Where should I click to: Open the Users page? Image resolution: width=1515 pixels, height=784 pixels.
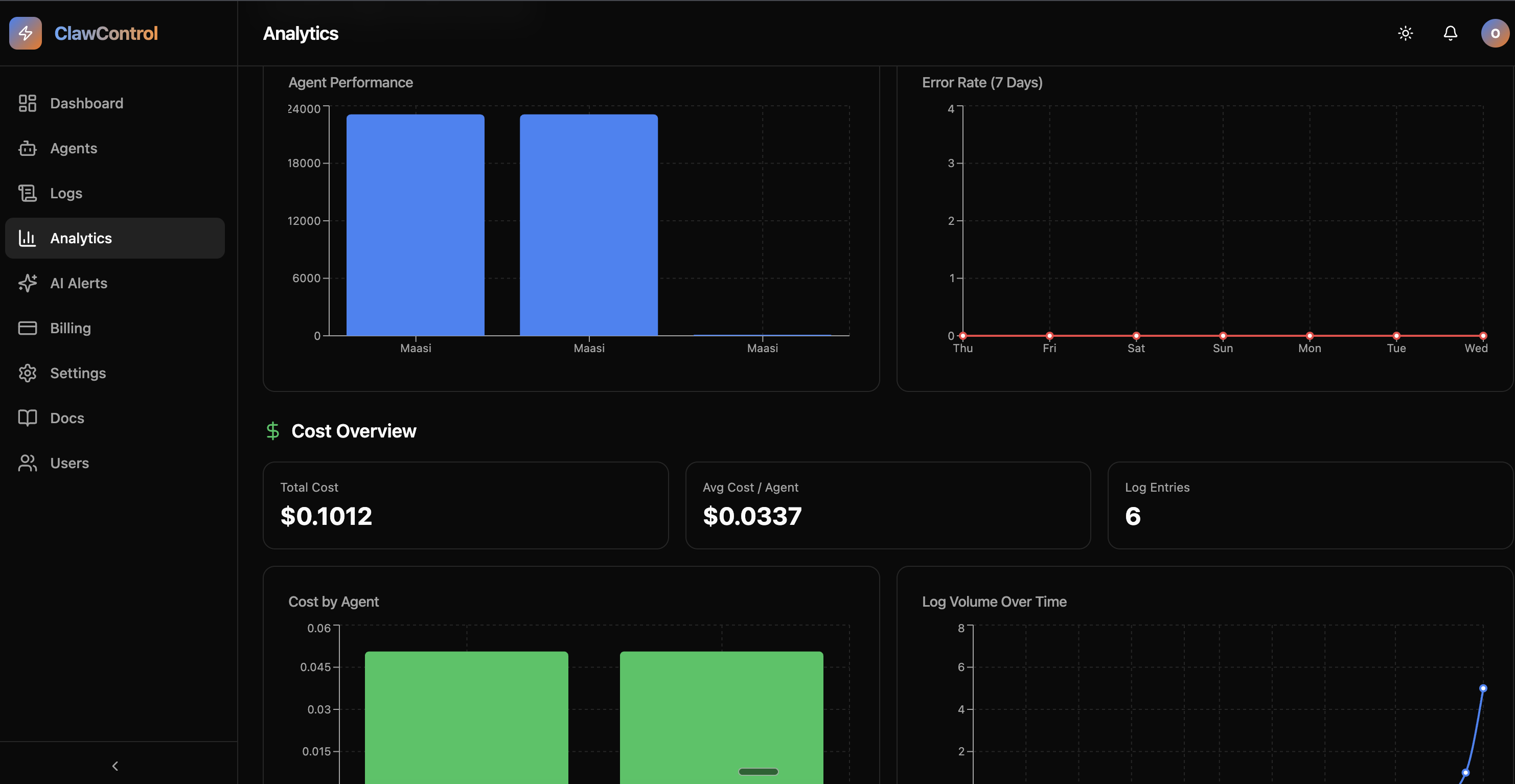[70, 464]
